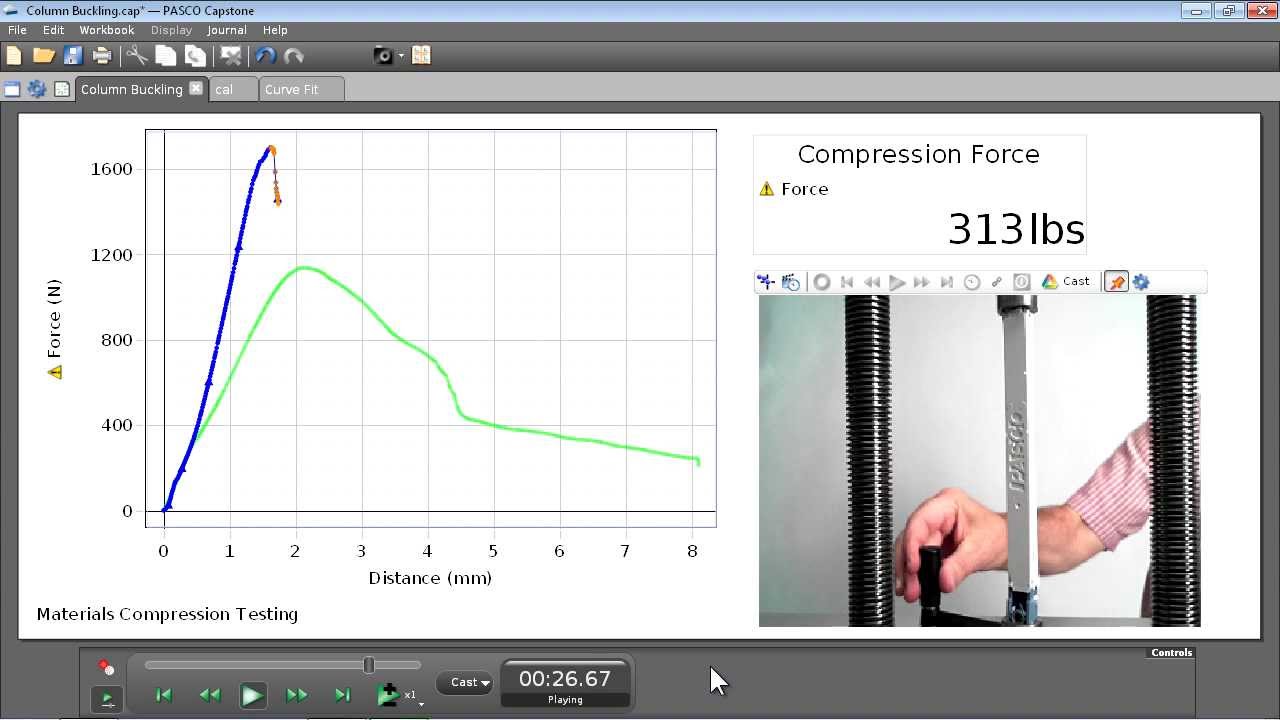This screenshot has width=1280, height=720.
Task: Open the Journal menu
Action: click(x=227, y=30)
